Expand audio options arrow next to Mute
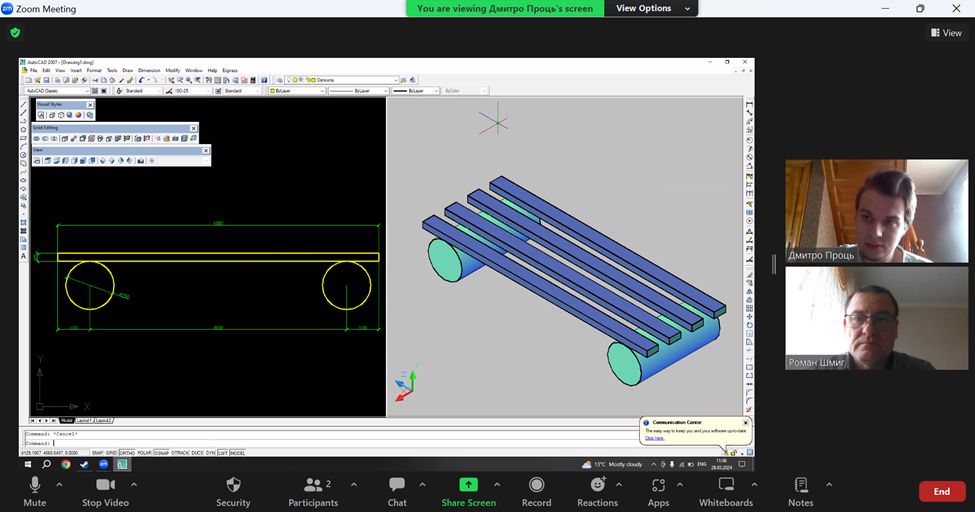This screenshot has height=512, width=975. click(59, 485)
